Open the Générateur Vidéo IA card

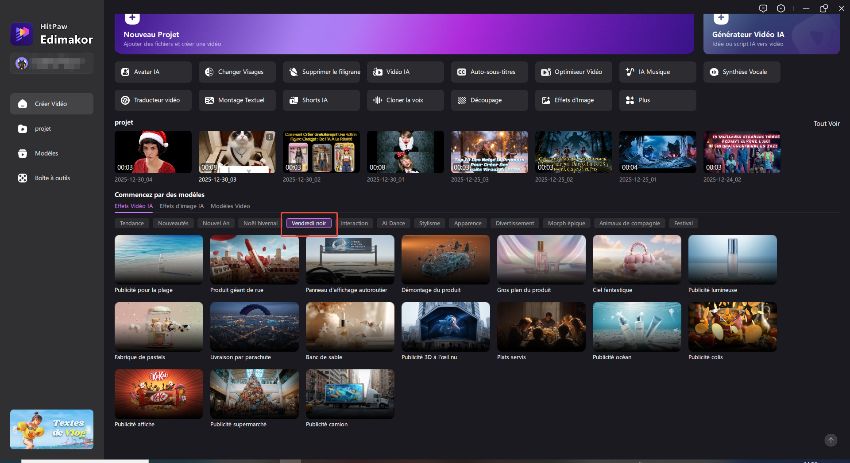point(770,32)
